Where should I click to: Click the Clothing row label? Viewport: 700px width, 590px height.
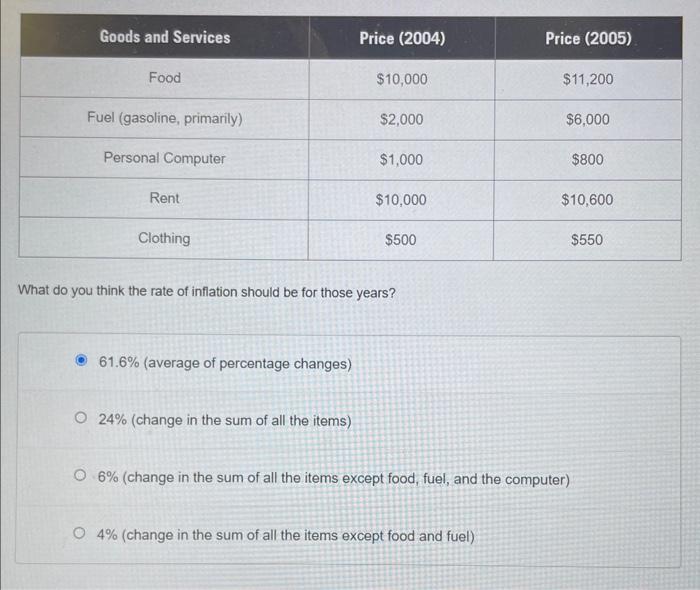[x=164, y=238]
